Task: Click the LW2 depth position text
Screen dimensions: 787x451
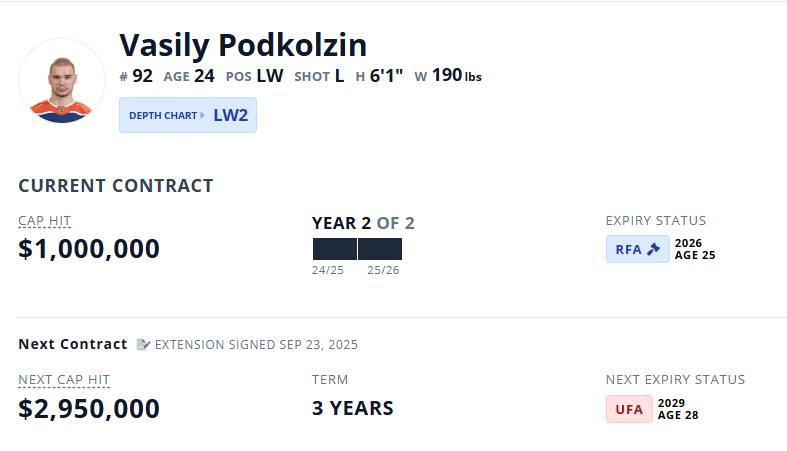Action: [230, 115]
